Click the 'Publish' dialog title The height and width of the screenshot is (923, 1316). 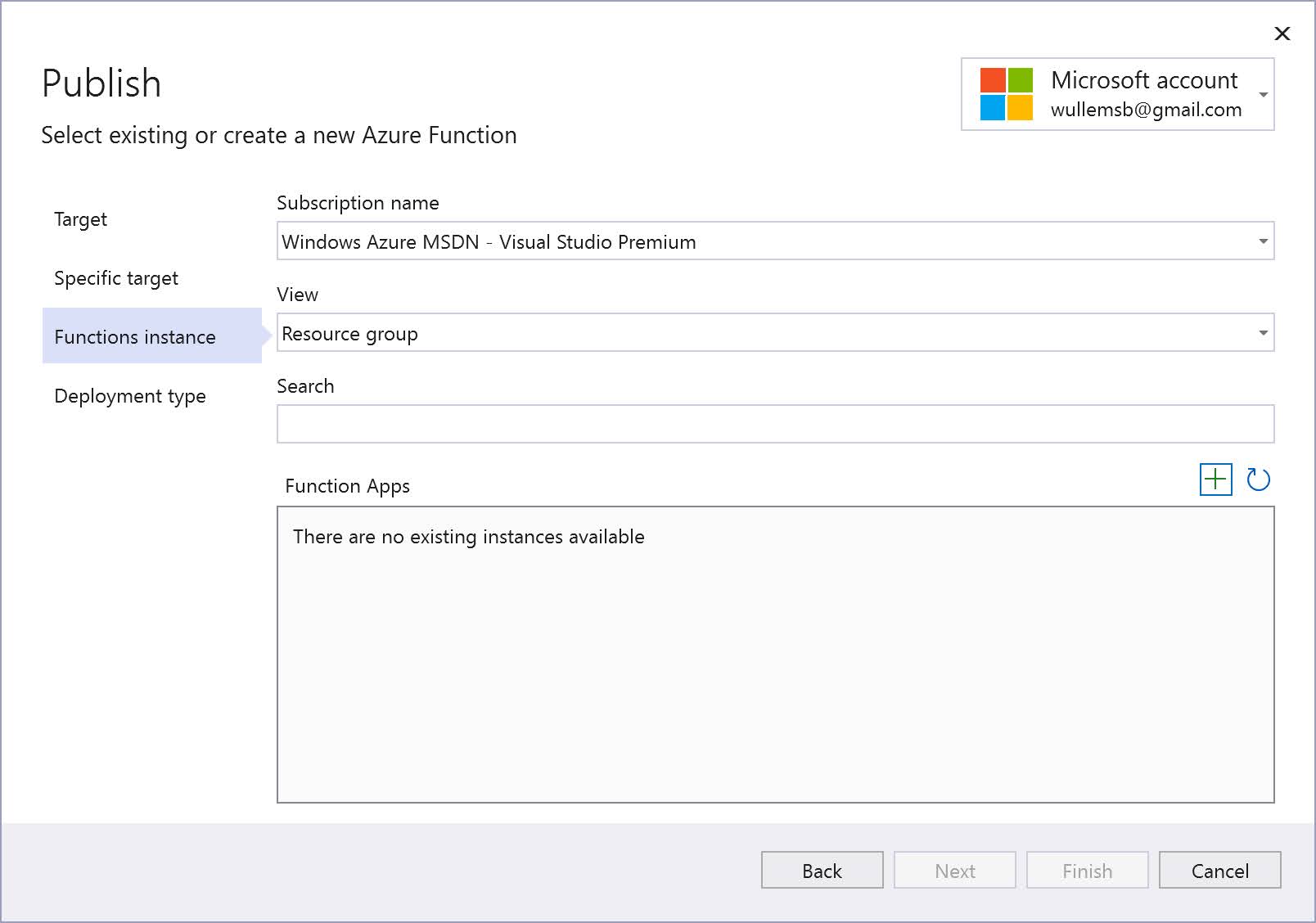click(101, 83)
